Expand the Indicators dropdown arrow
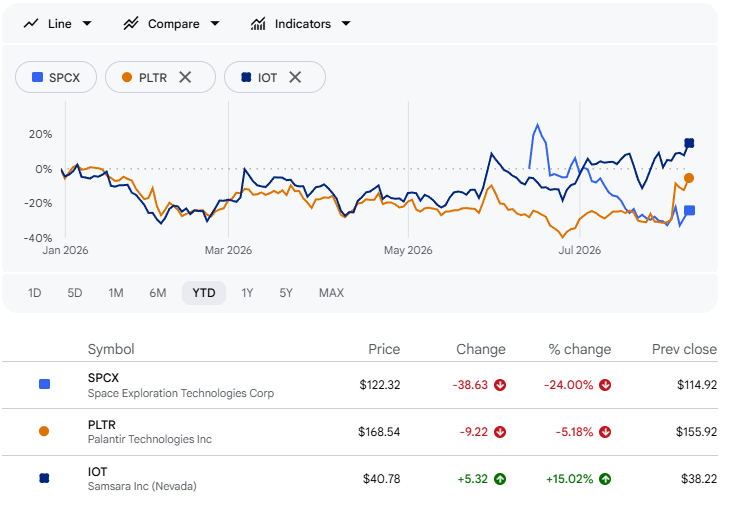The width and height of the screenshot is (737, 506). click(x=346, y=23)
